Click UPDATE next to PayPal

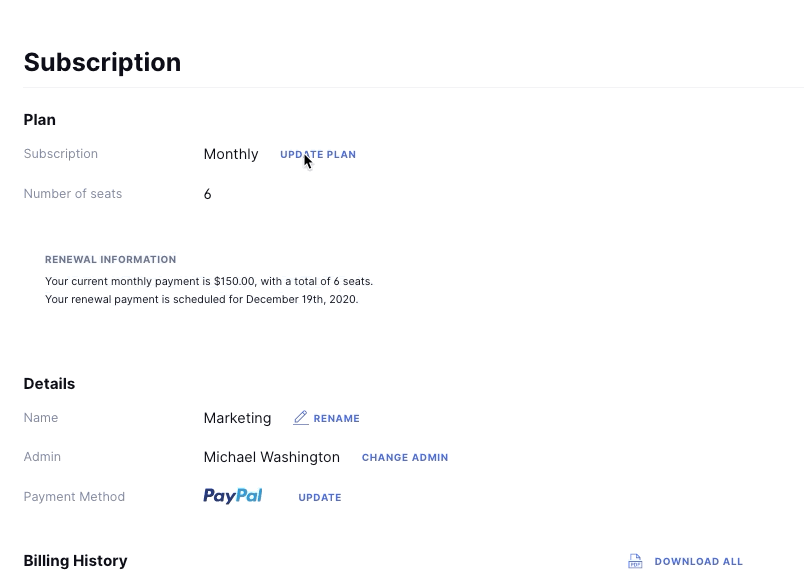[320, 498]
